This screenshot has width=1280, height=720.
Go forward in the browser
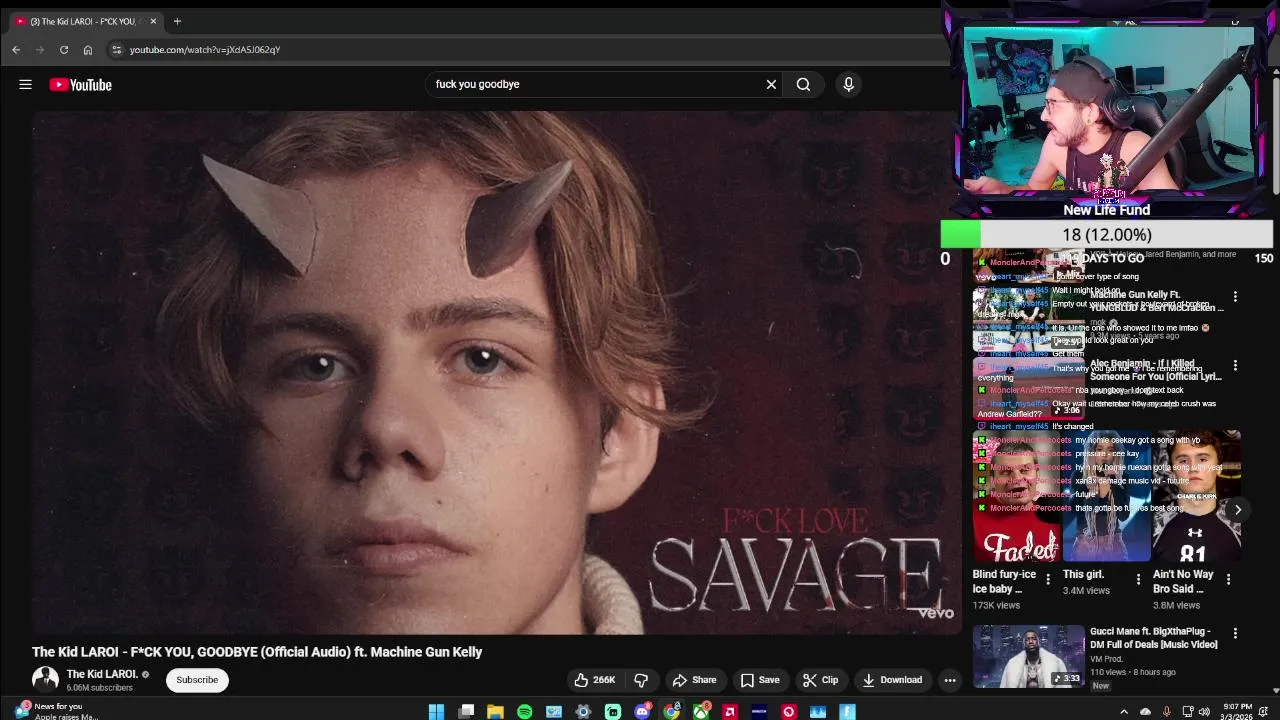[x=40, y=50]
